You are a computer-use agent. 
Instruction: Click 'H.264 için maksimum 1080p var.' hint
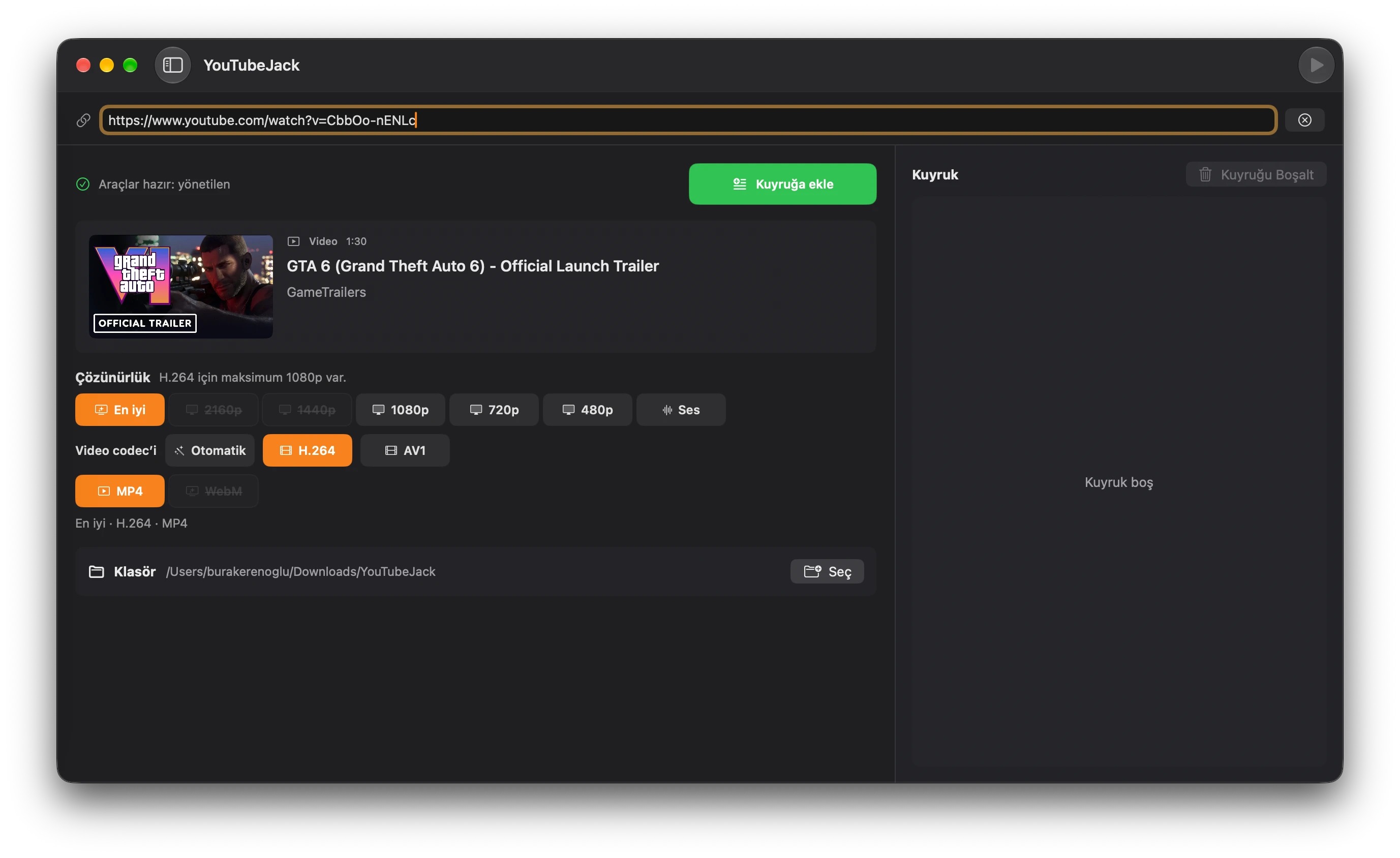click(x=252, y=377)
